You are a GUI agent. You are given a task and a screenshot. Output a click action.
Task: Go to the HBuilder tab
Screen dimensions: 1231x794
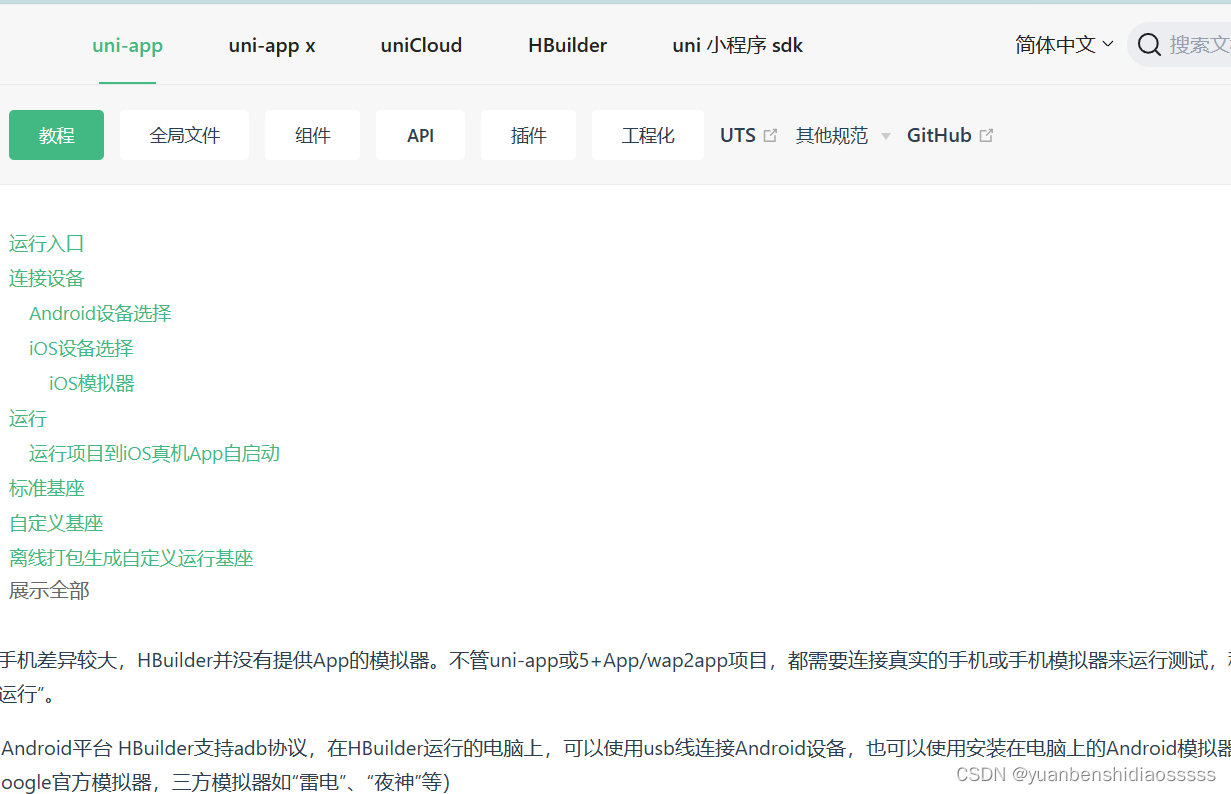point(567,45)
